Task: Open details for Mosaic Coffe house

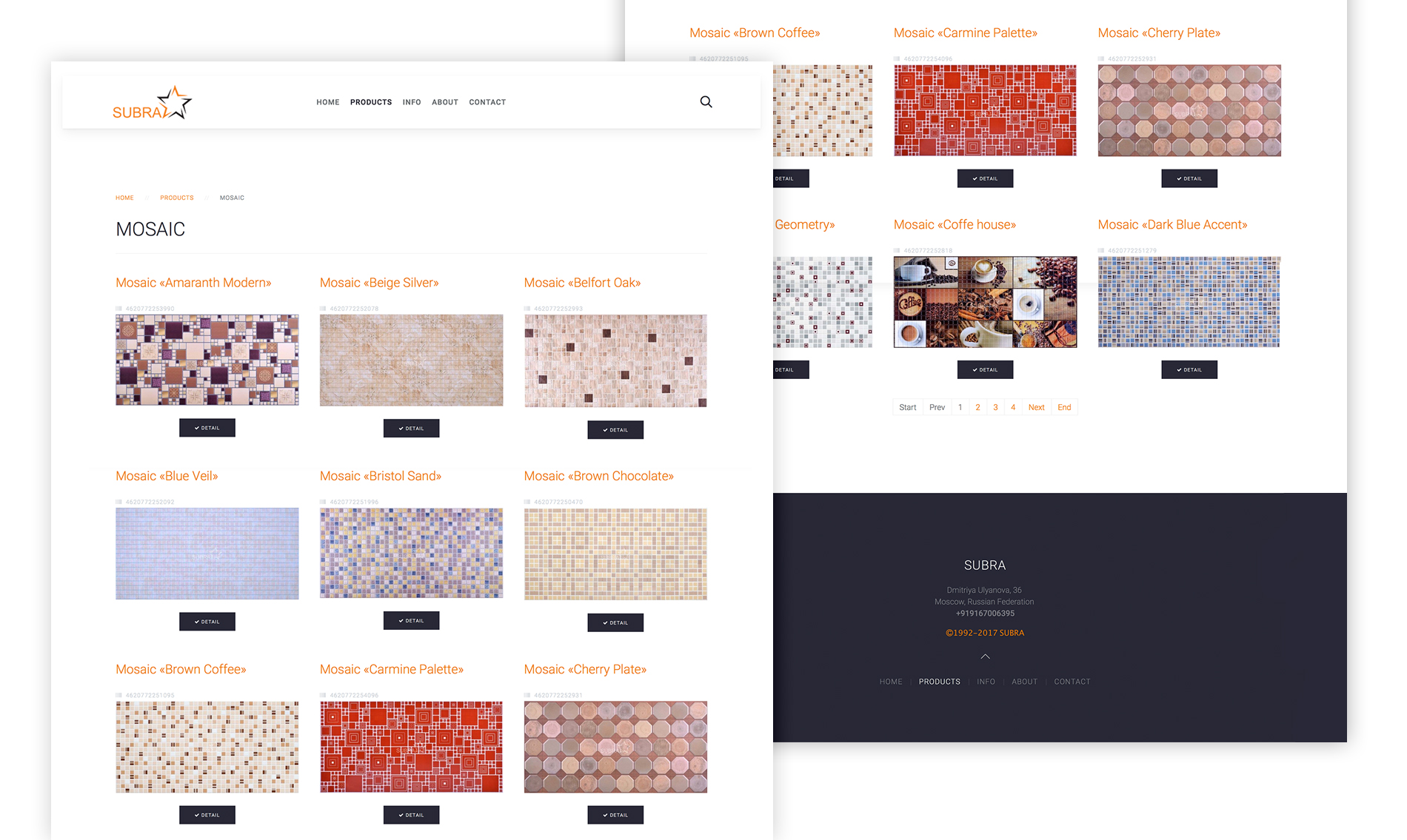Action: pyautogui.click(x=985, y=369)
